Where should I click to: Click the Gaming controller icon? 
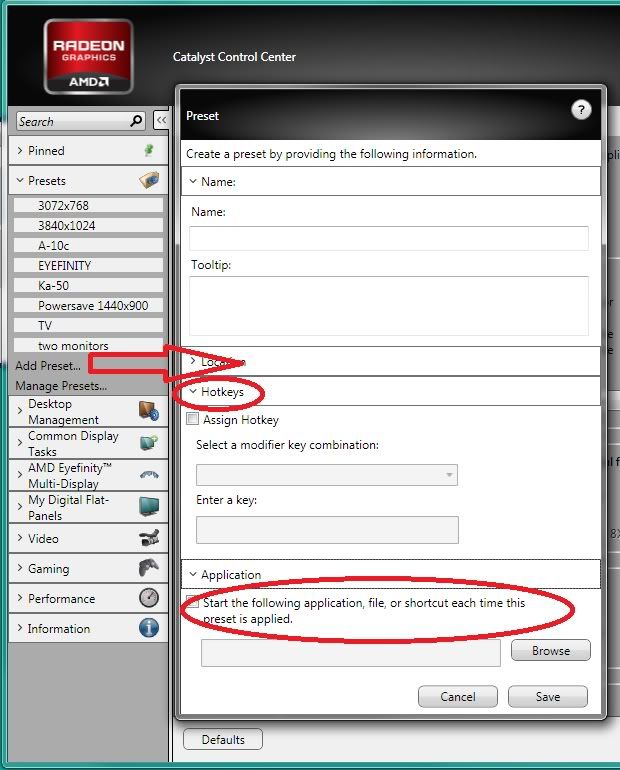pos(148,568)
